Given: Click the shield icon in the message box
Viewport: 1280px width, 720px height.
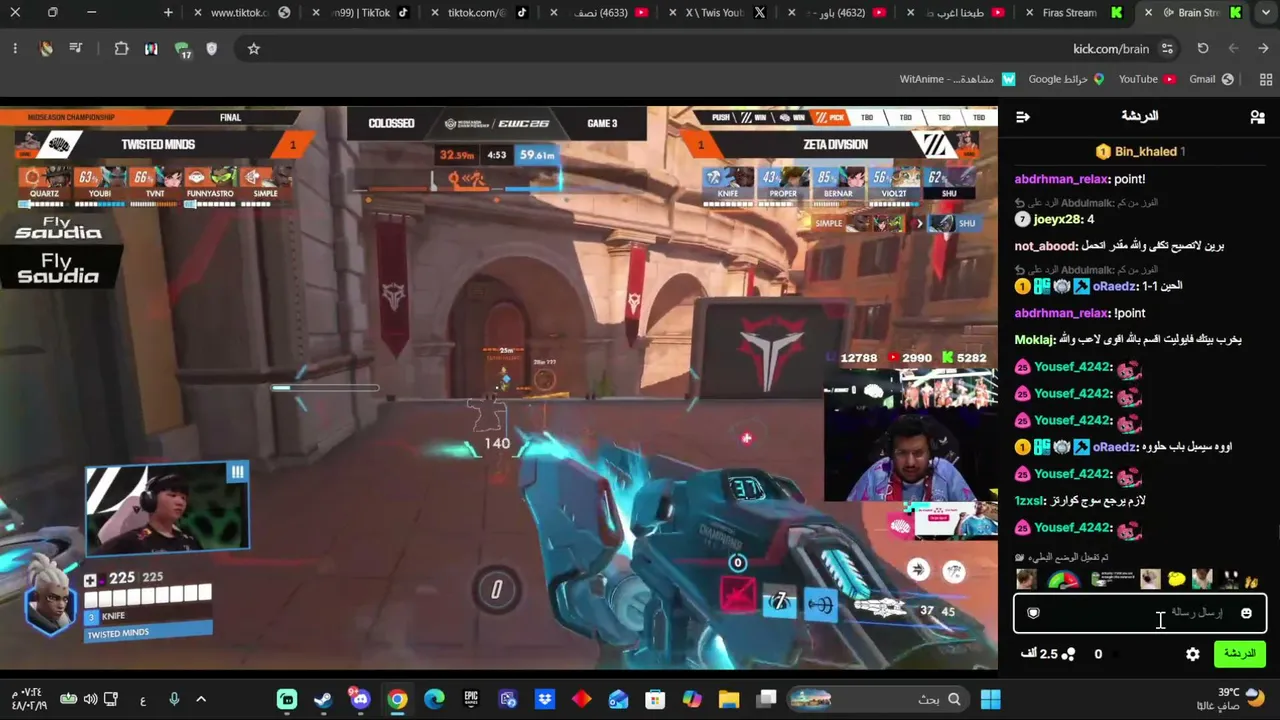Looking at the screenshot, I should (1034, 613).
